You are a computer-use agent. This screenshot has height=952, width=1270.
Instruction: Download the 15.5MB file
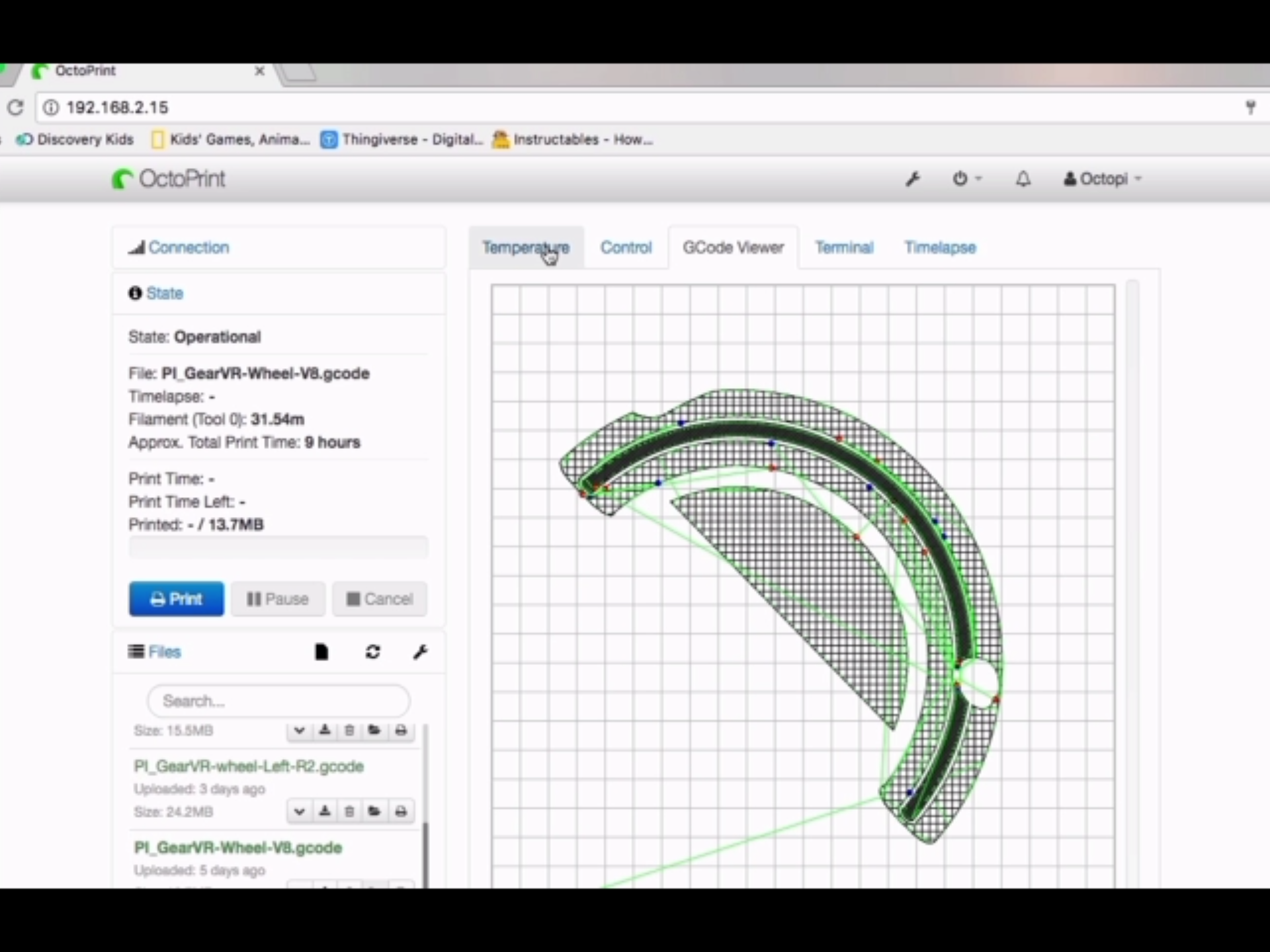point(324,731)
